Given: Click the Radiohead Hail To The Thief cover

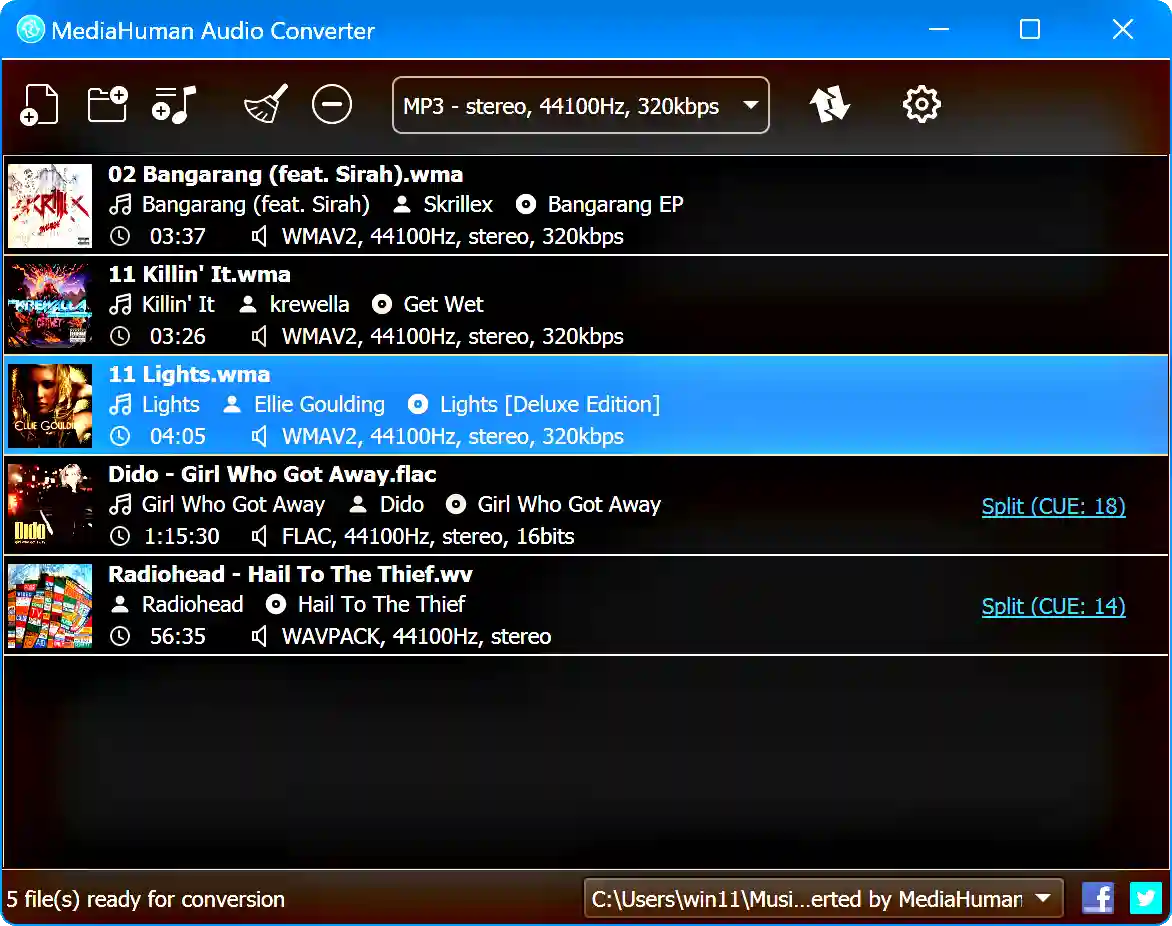Looking at the screenshot, I should 50,606.
